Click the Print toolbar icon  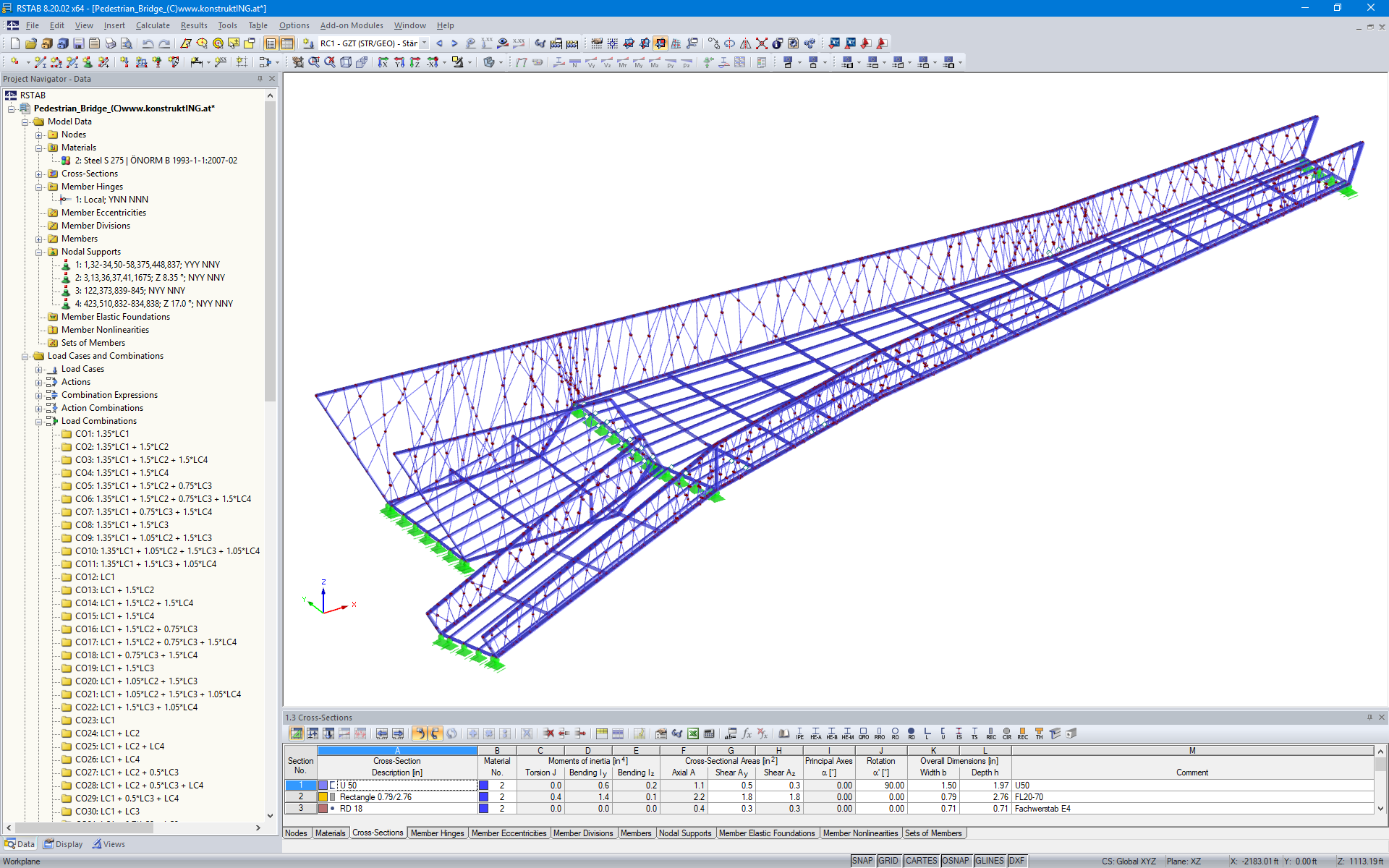point(110,43)
